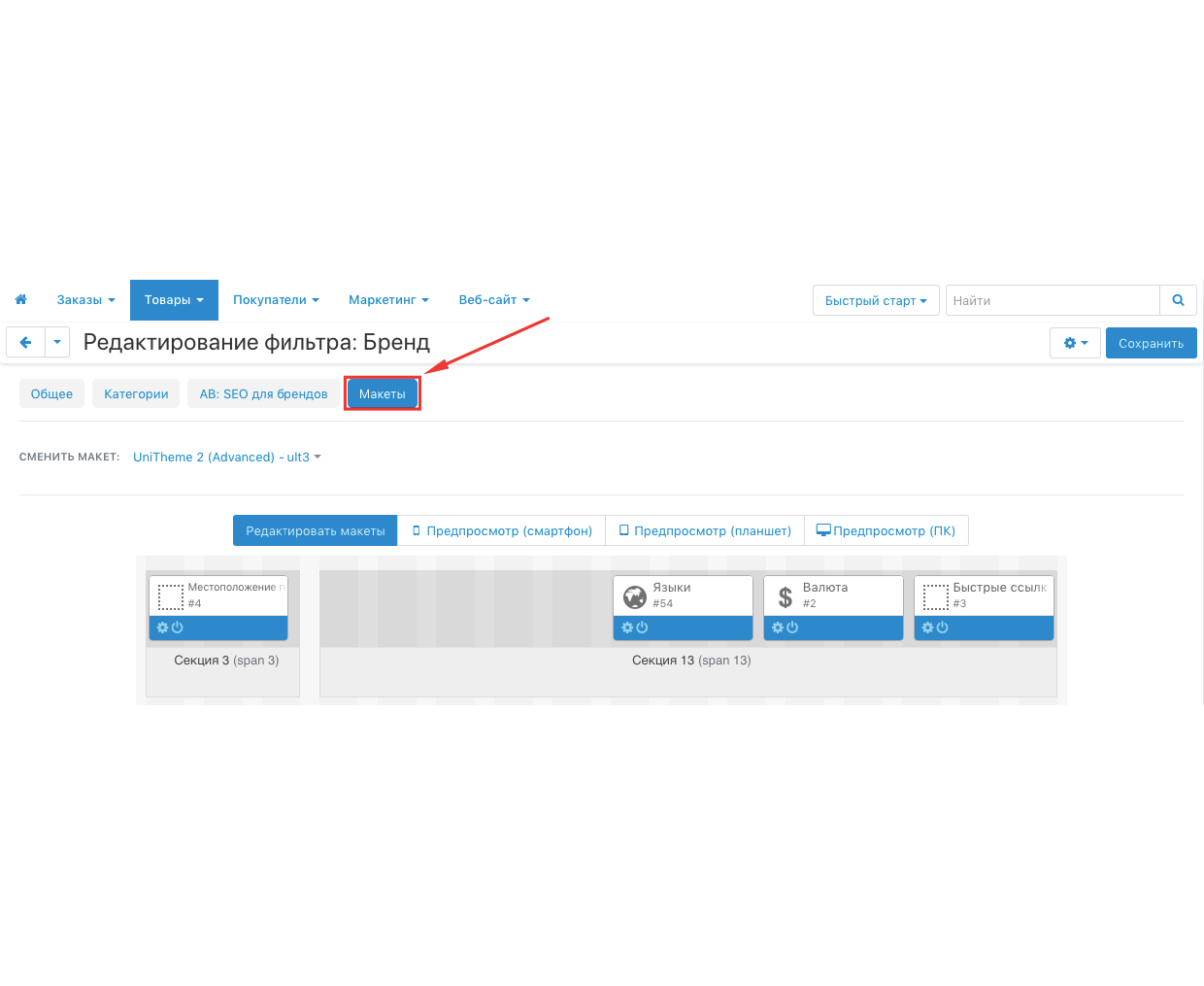Viewport: 1204px width, 986px height.
Task: Click the home icon in navigation bar
Action: click(20, 300)
